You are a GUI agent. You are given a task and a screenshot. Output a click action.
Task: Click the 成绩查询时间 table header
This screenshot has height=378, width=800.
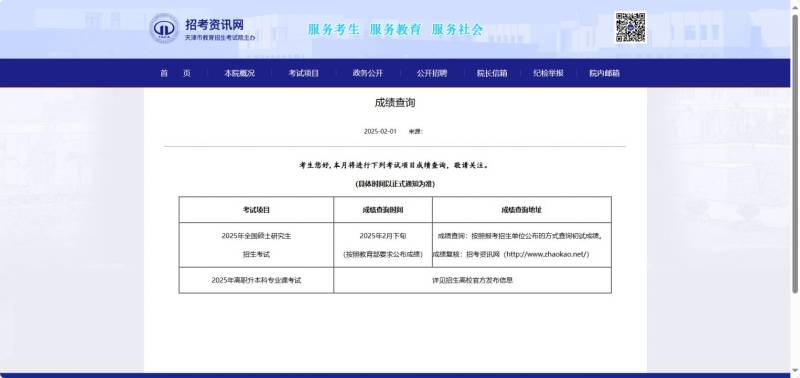[x=383, y=210]
